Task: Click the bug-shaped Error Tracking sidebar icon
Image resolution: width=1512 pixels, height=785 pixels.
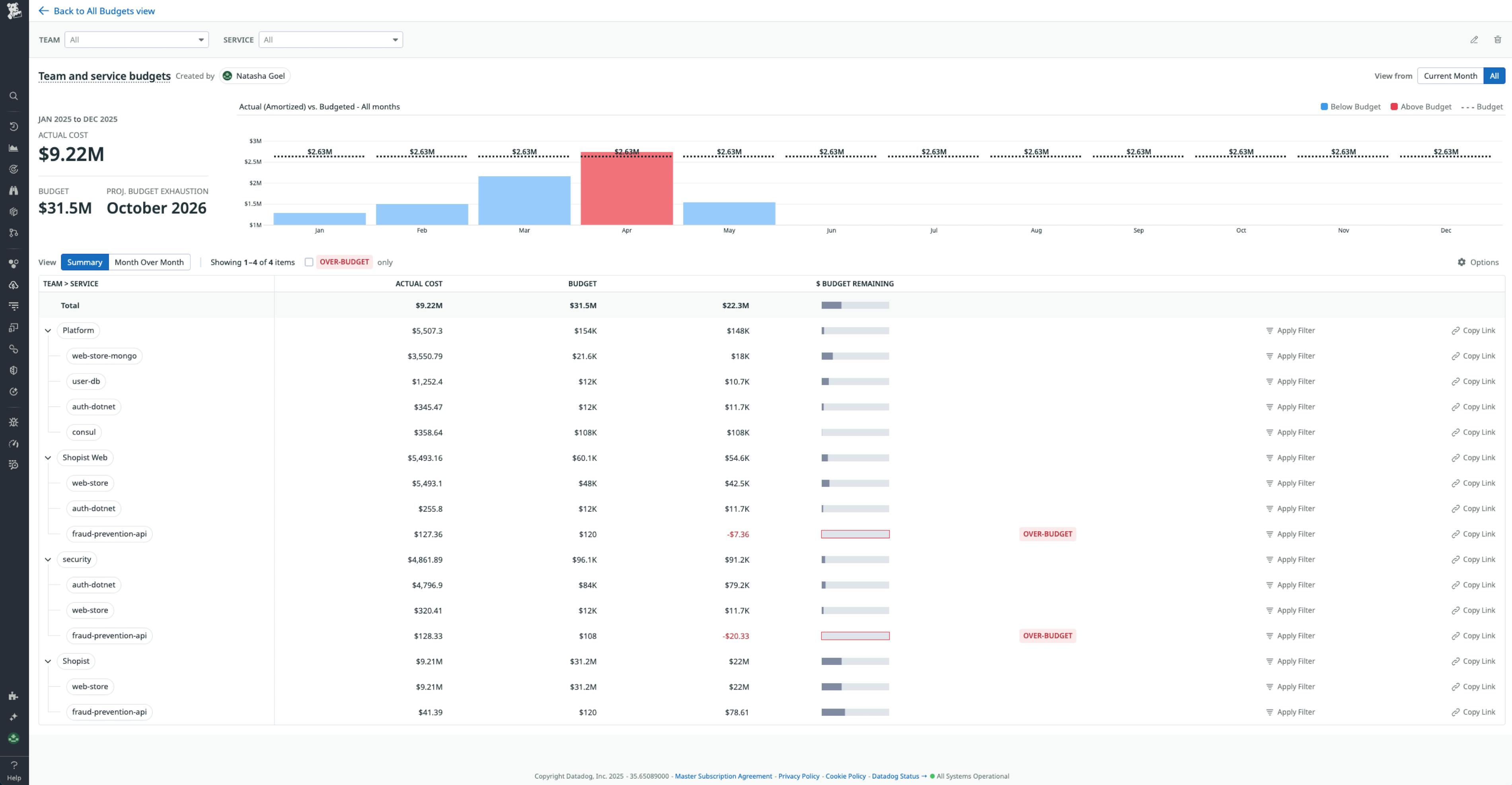Action: point(14,422)
